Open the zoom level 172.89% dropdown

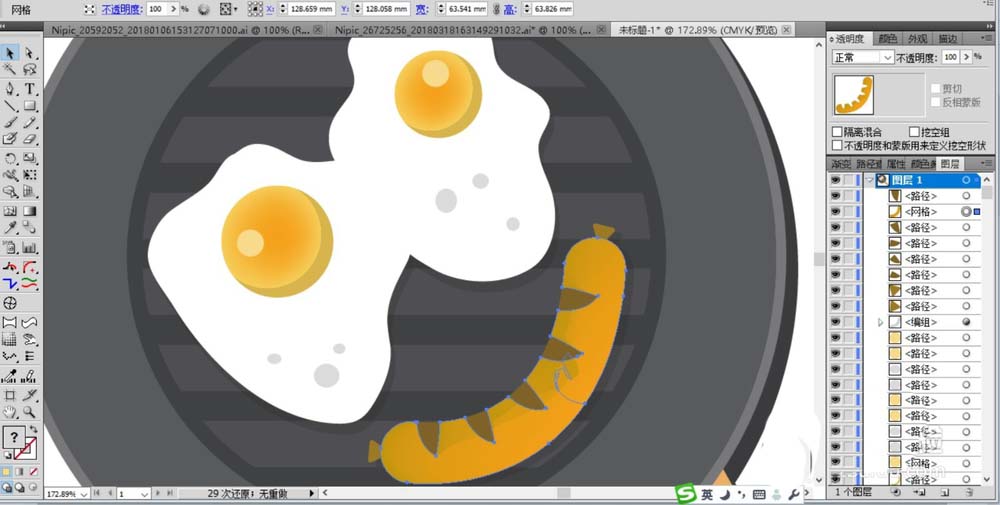(x=84, y=494)
